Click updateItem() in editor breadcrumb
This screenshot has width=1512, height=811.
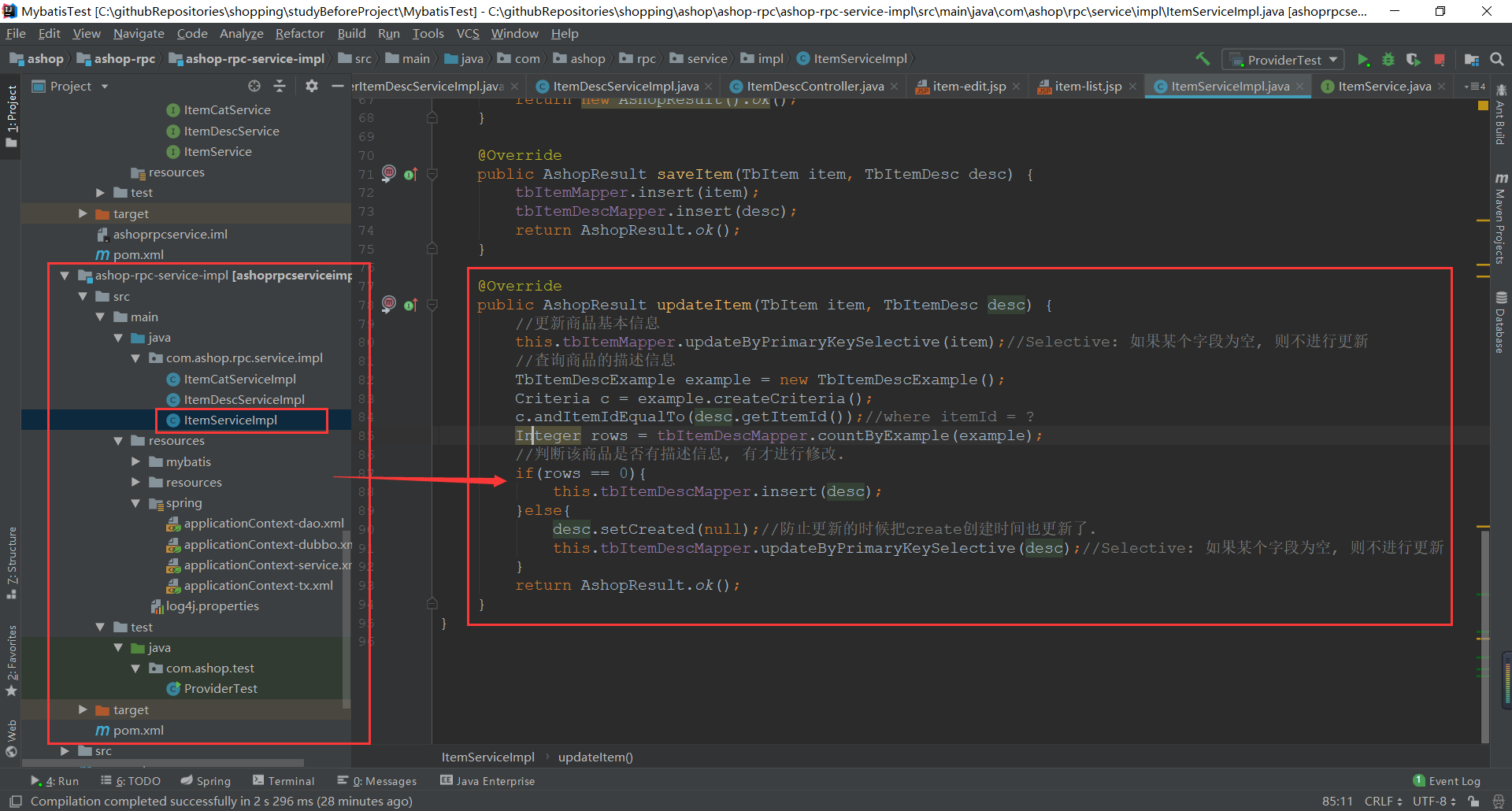(x=595, y=757)
